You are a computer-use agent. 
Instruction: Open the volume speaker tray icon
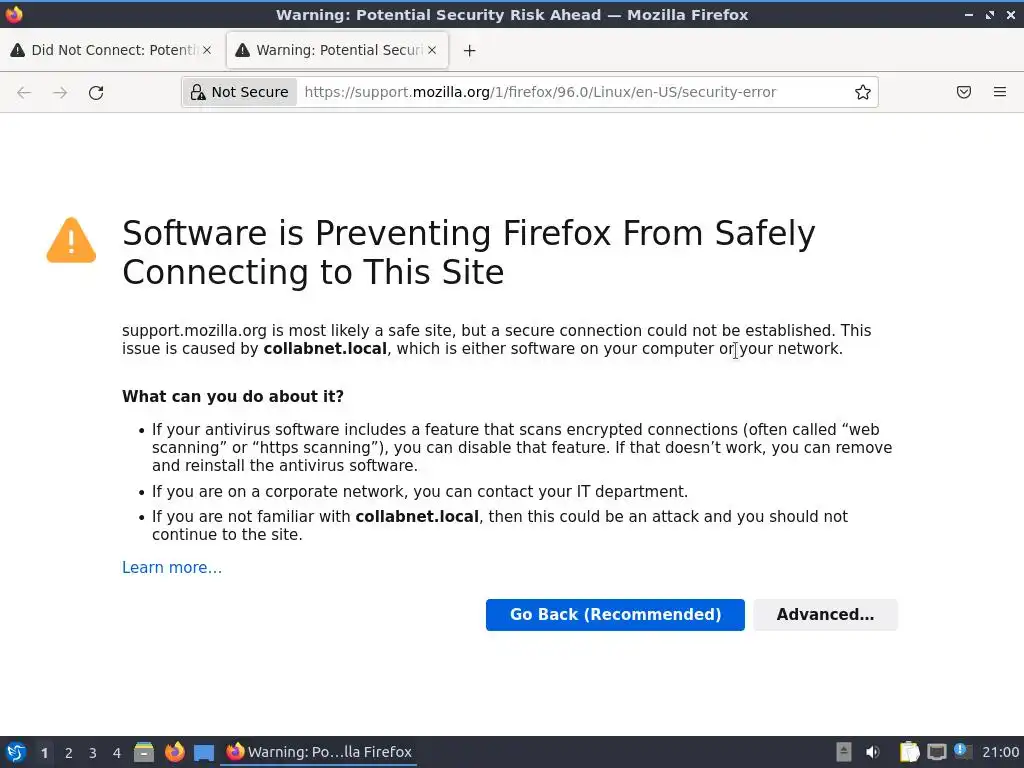click(872, 752)
